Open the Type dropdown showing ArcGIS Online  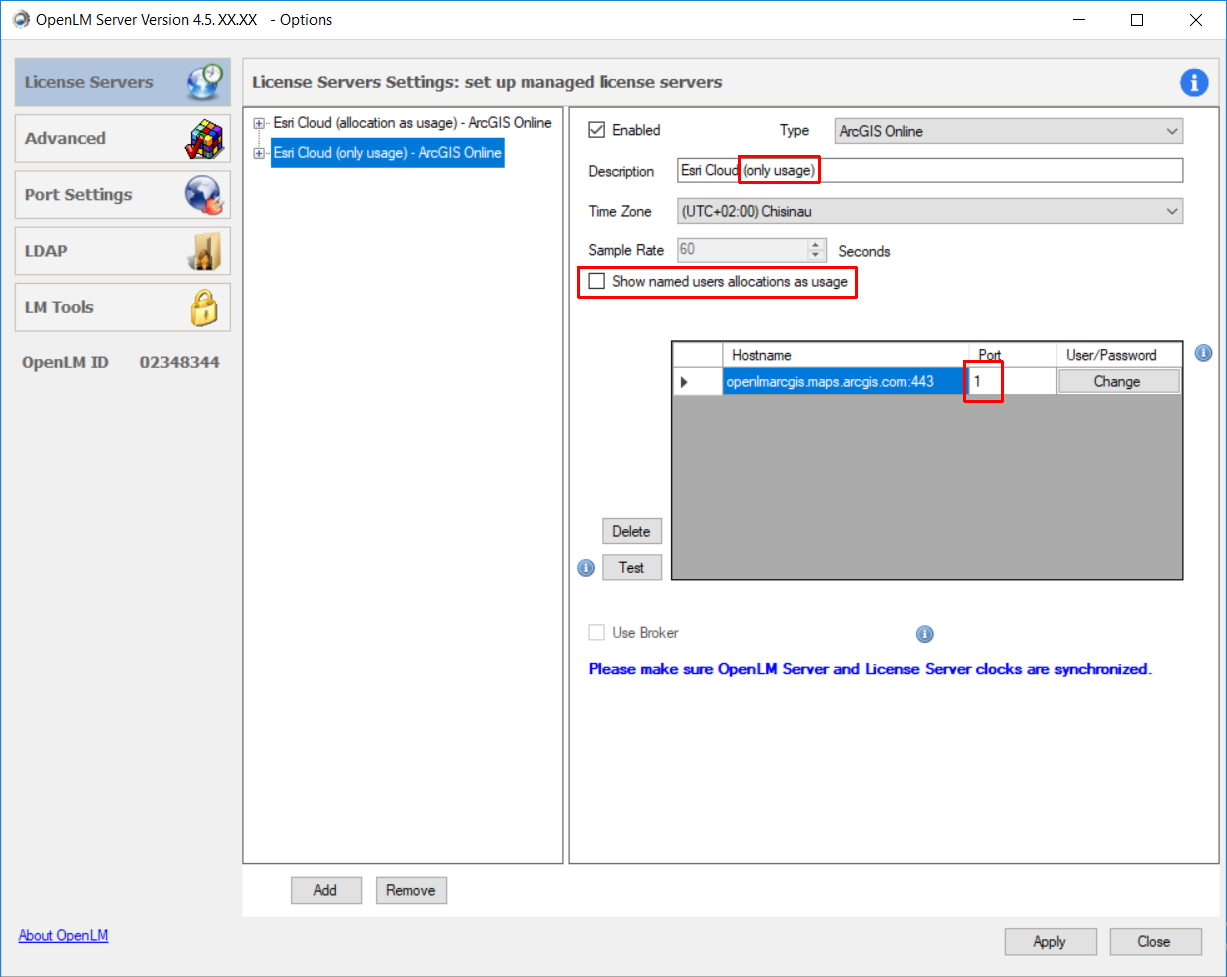tap(1008, 131)
